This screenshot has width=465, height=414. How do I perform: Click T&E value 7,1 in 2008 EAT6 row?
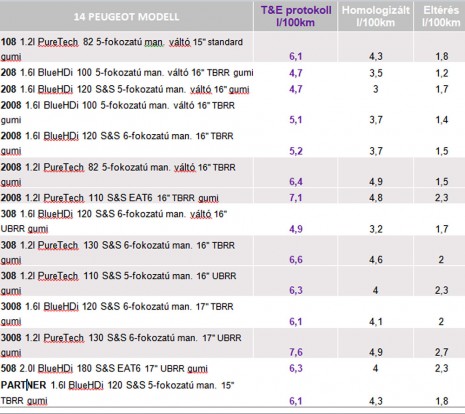point(296,197)
